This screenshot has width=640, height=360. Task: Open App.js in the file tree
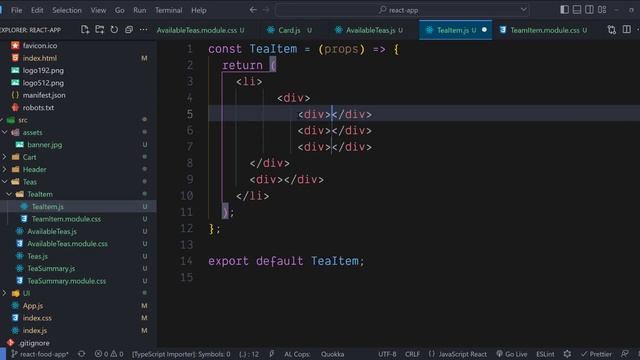point(33,306)
